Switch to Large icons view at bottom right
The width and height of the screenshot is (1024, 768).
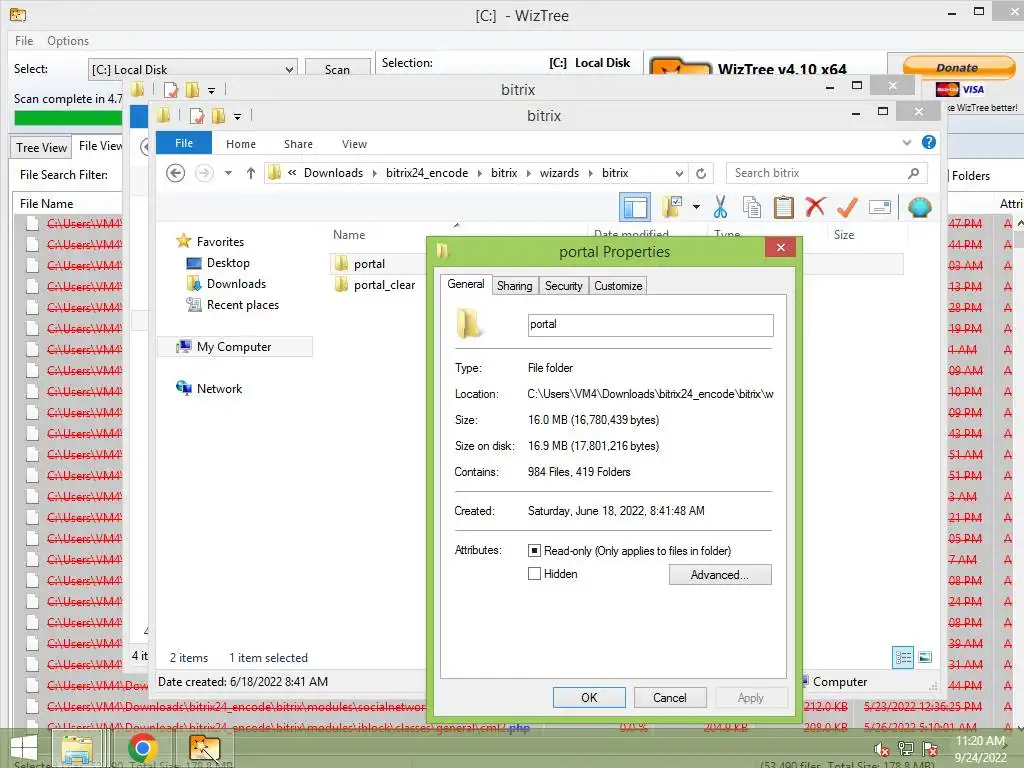(x=925, y=657)
